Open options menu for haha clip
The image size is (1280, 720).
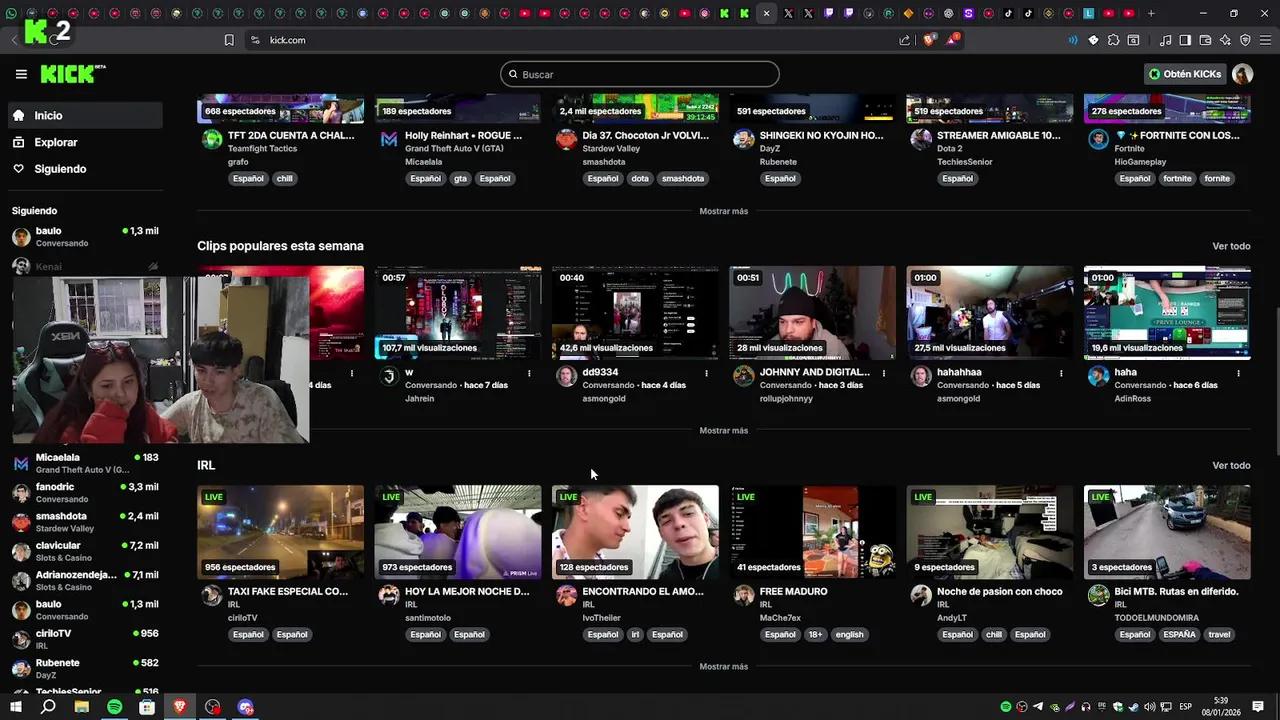tap(1238, 373)
